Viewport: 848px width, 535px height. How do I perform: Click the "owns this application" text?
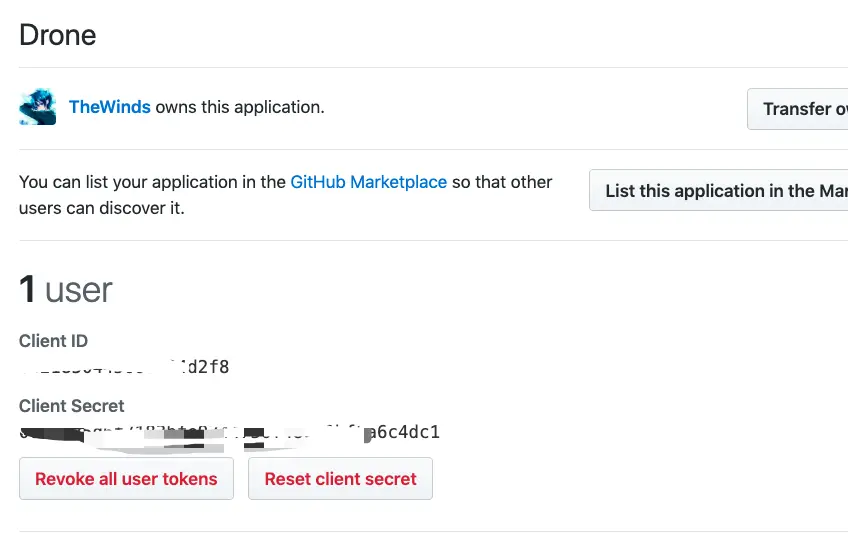pyautogui.click(x=239, y=107)
